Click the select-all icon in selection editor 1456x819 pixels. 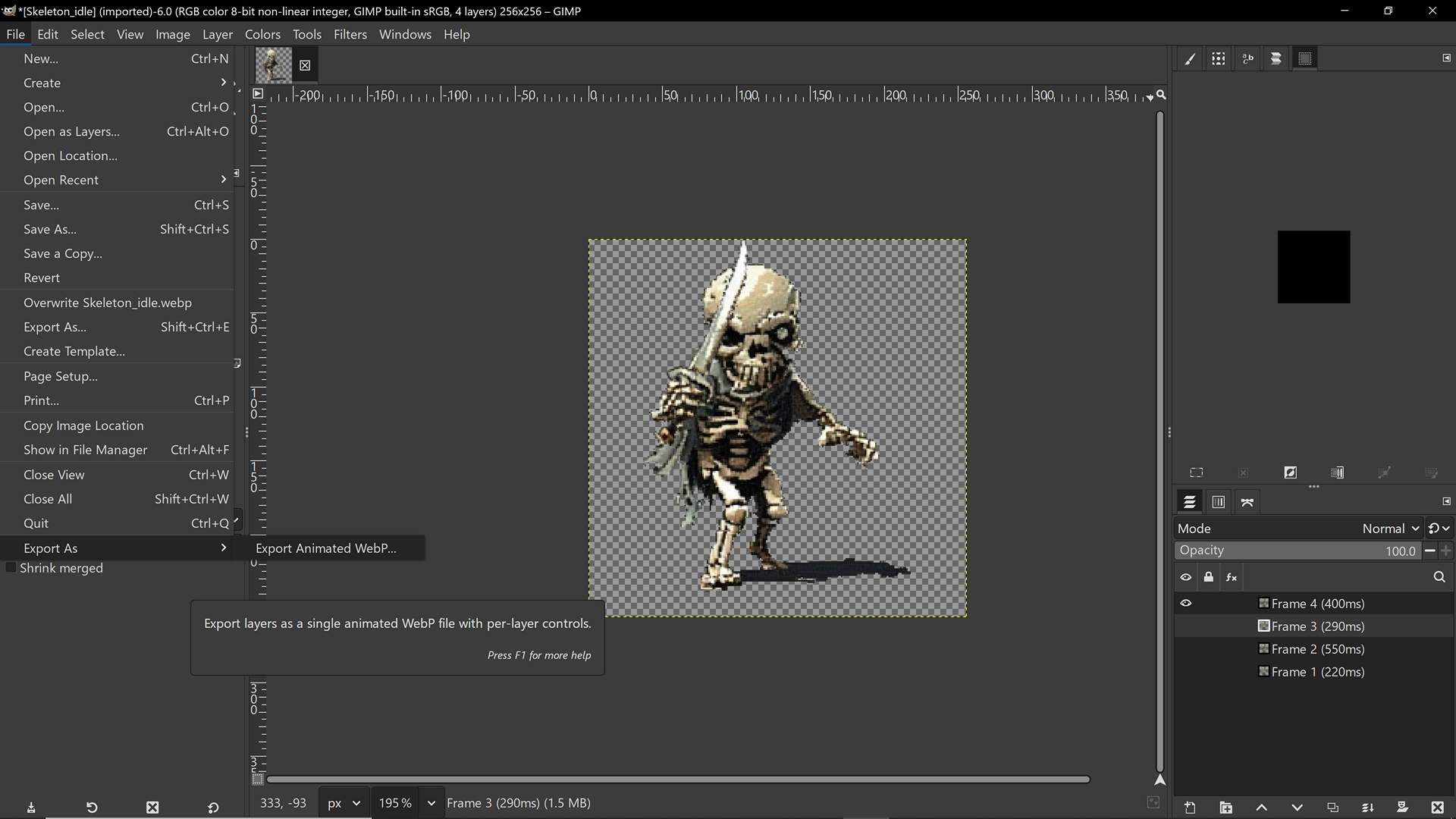click(x=1197, y=472)
